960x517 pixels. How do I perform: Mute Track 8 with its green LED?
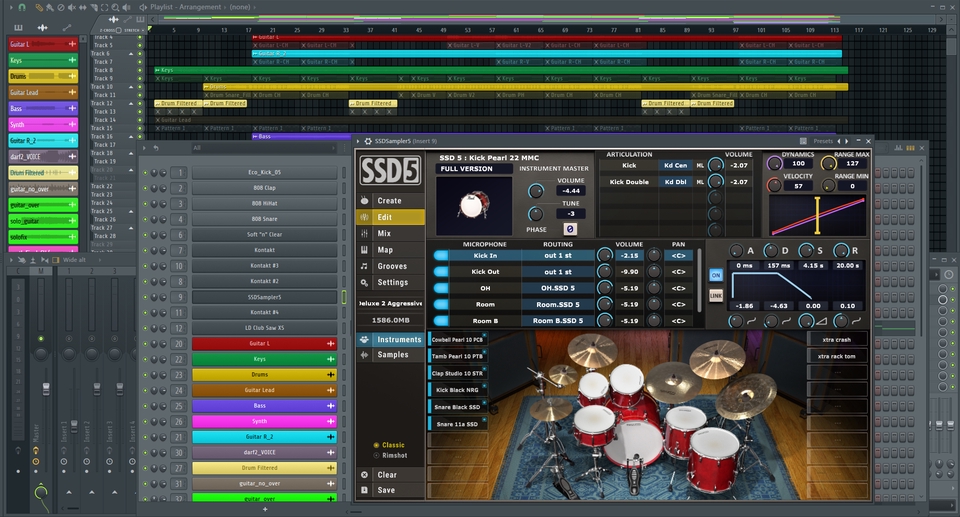click(x=140, y=70)
